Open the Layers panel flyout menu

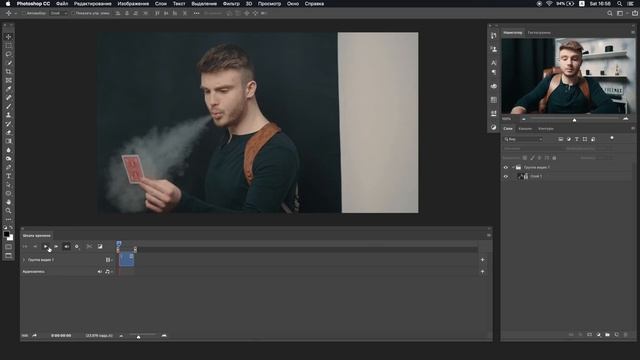[x=633, y=129]
